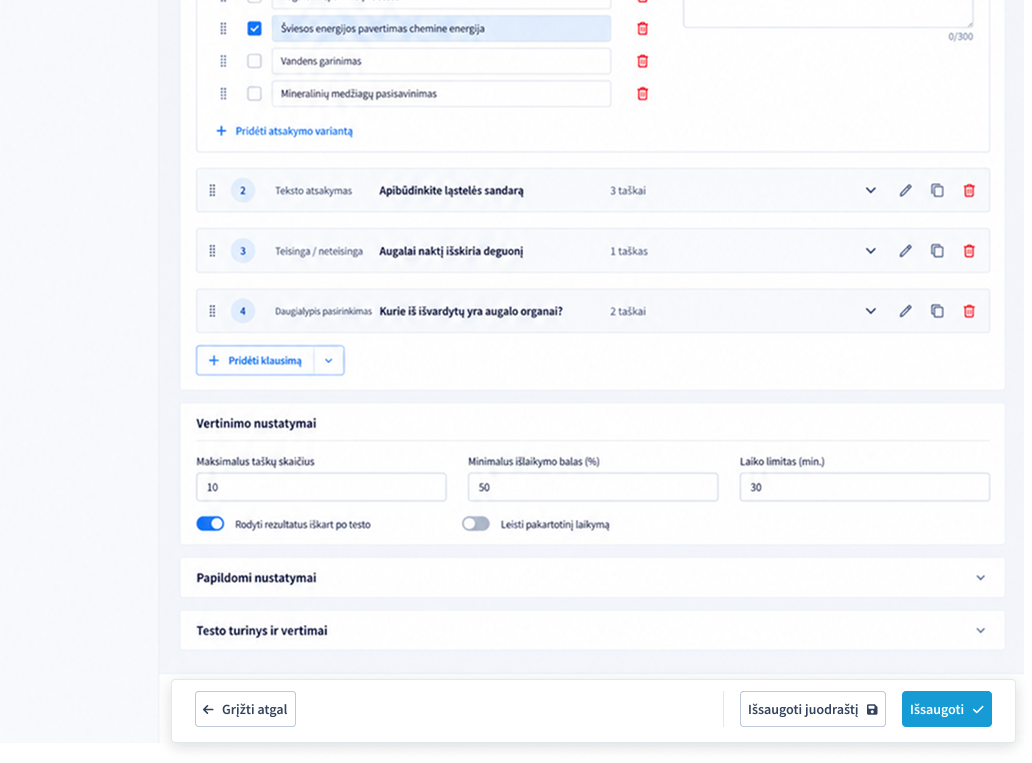
Task: Delete question 3 'Augalai naktį išskiria deguonį'
Action: point(969,251)
